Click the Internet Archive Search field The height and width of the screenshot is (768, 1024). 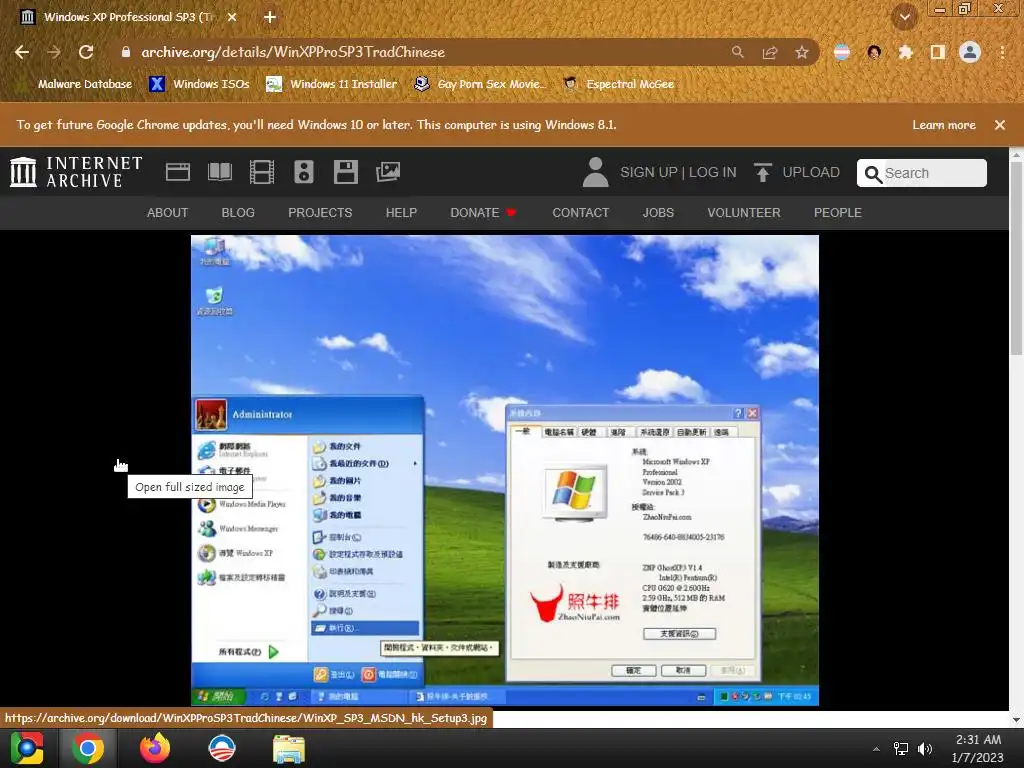(x=921, y=173)
